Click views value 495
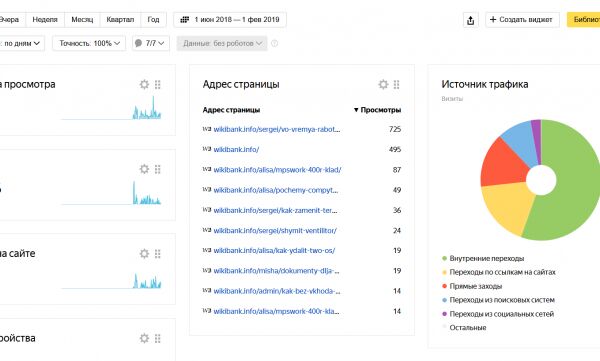This screenshot has height=361, width=600. (x=395, y=149)
